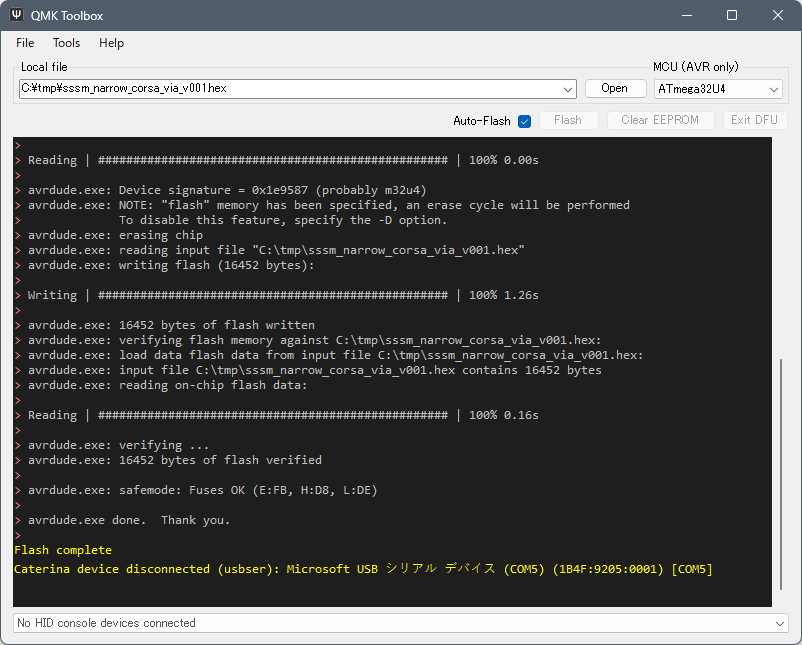Click the Open button

615,88
